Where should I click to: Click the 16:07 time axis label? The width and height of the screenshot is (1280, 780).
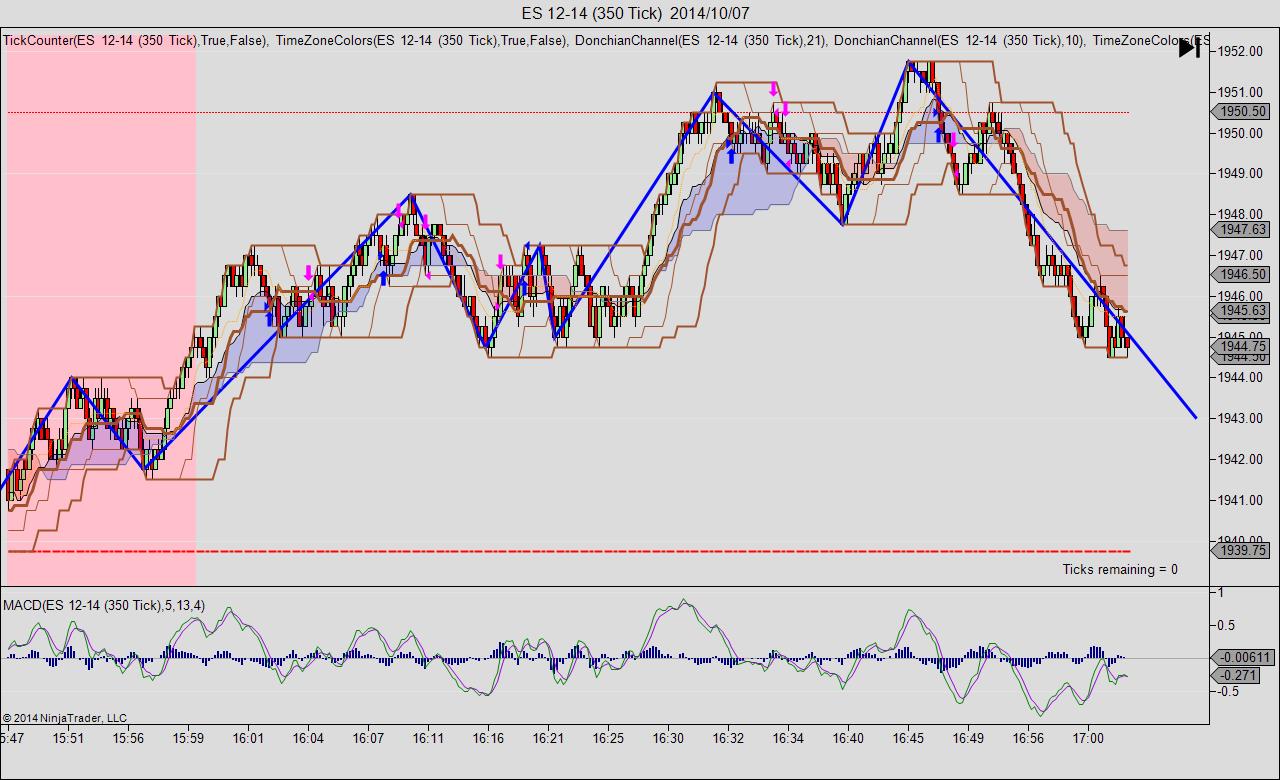[x=368, y=738]
